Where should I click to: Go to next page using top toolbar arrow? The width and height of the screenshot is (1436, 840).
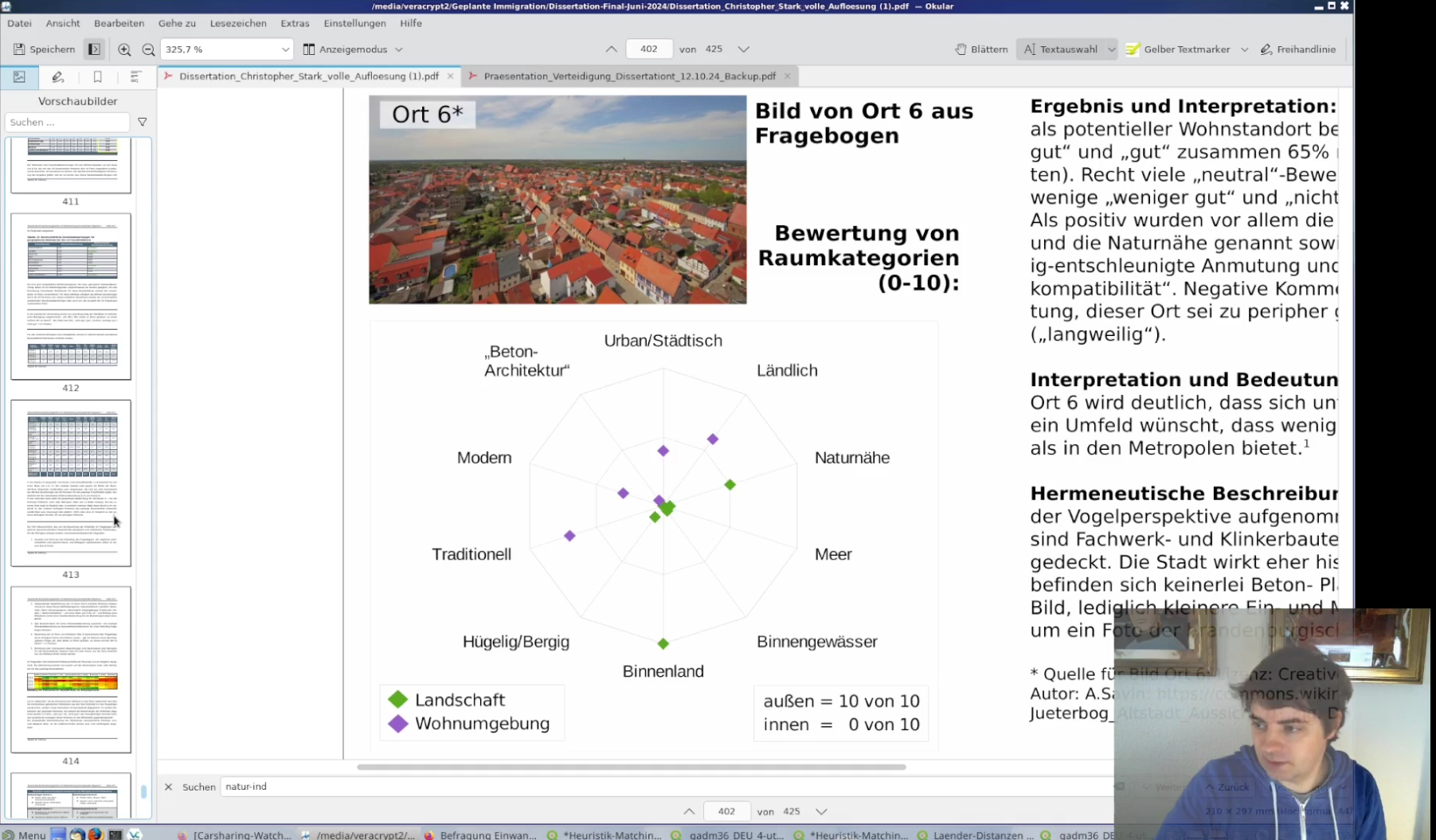pyautogui.click(x=743, y=49)
